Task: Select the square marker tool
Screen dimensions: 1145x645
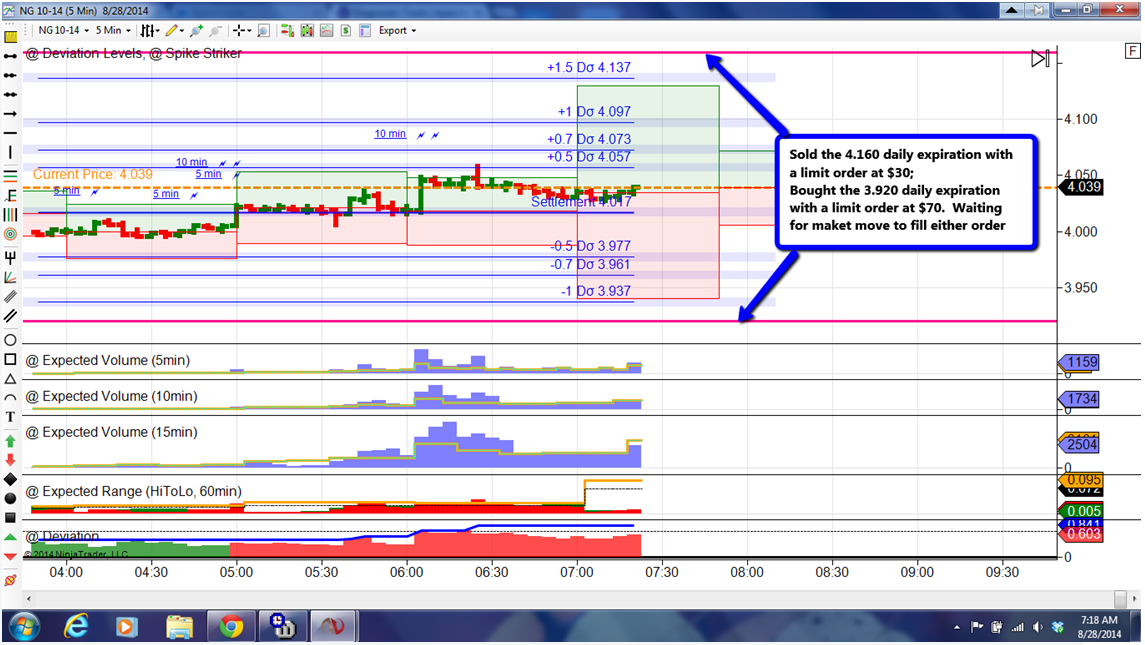Action: [10, 517]
